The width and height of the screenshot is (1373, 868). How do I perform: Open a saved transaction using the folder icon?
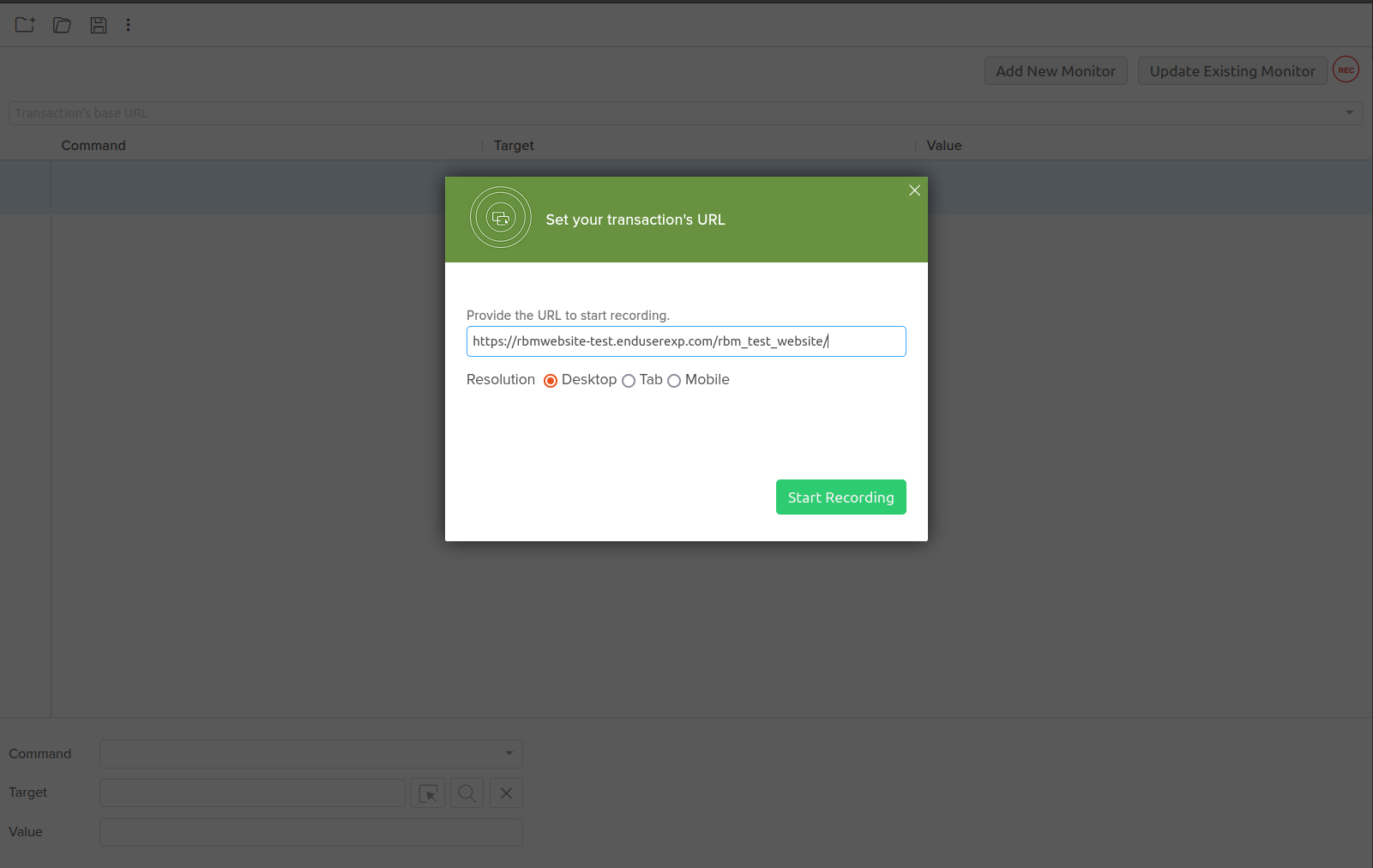(61, 25)
